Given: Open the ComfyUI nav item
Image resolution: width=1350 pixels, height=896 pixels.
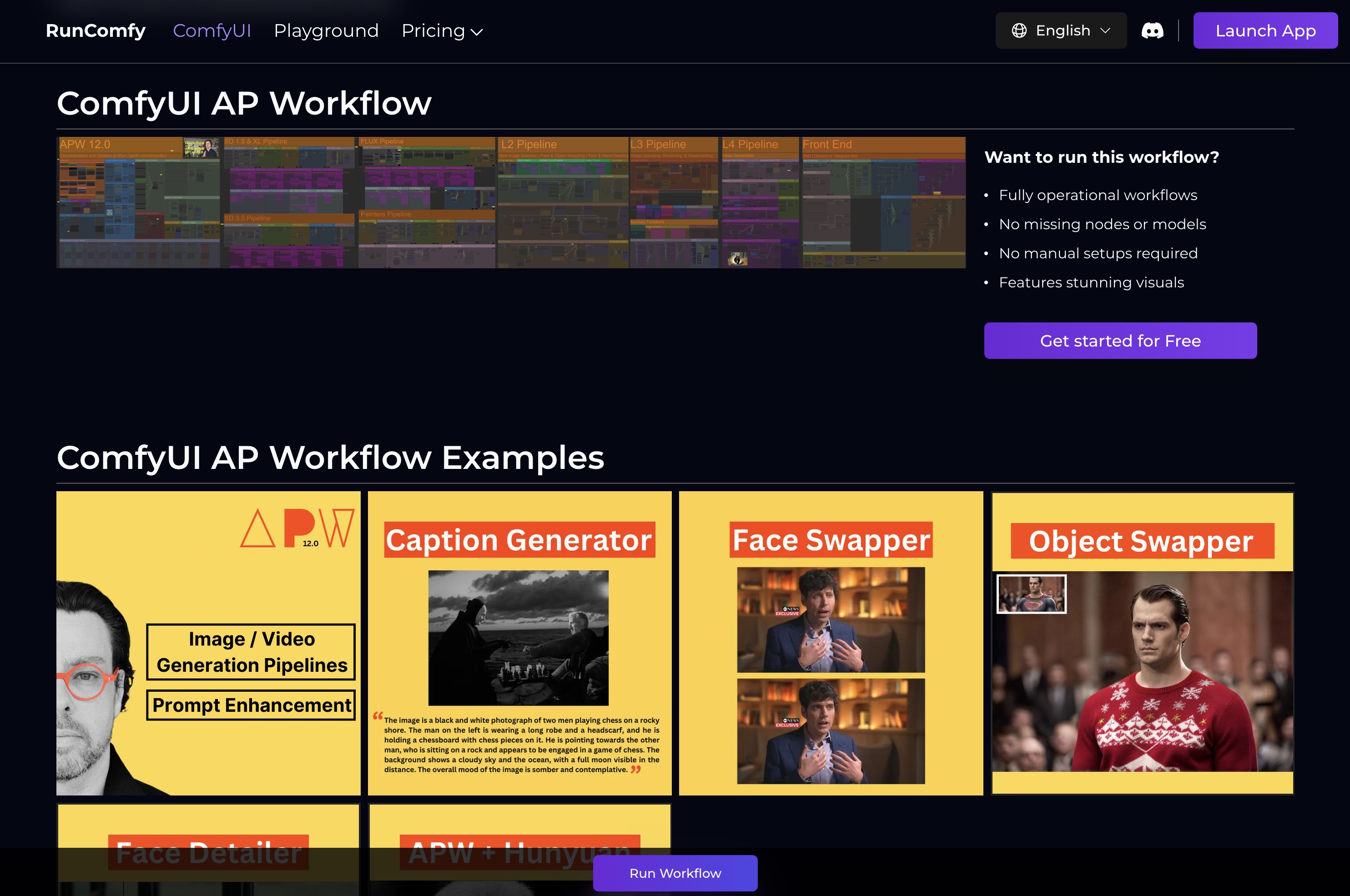Looking at the screenshot, I should [212, 31].
